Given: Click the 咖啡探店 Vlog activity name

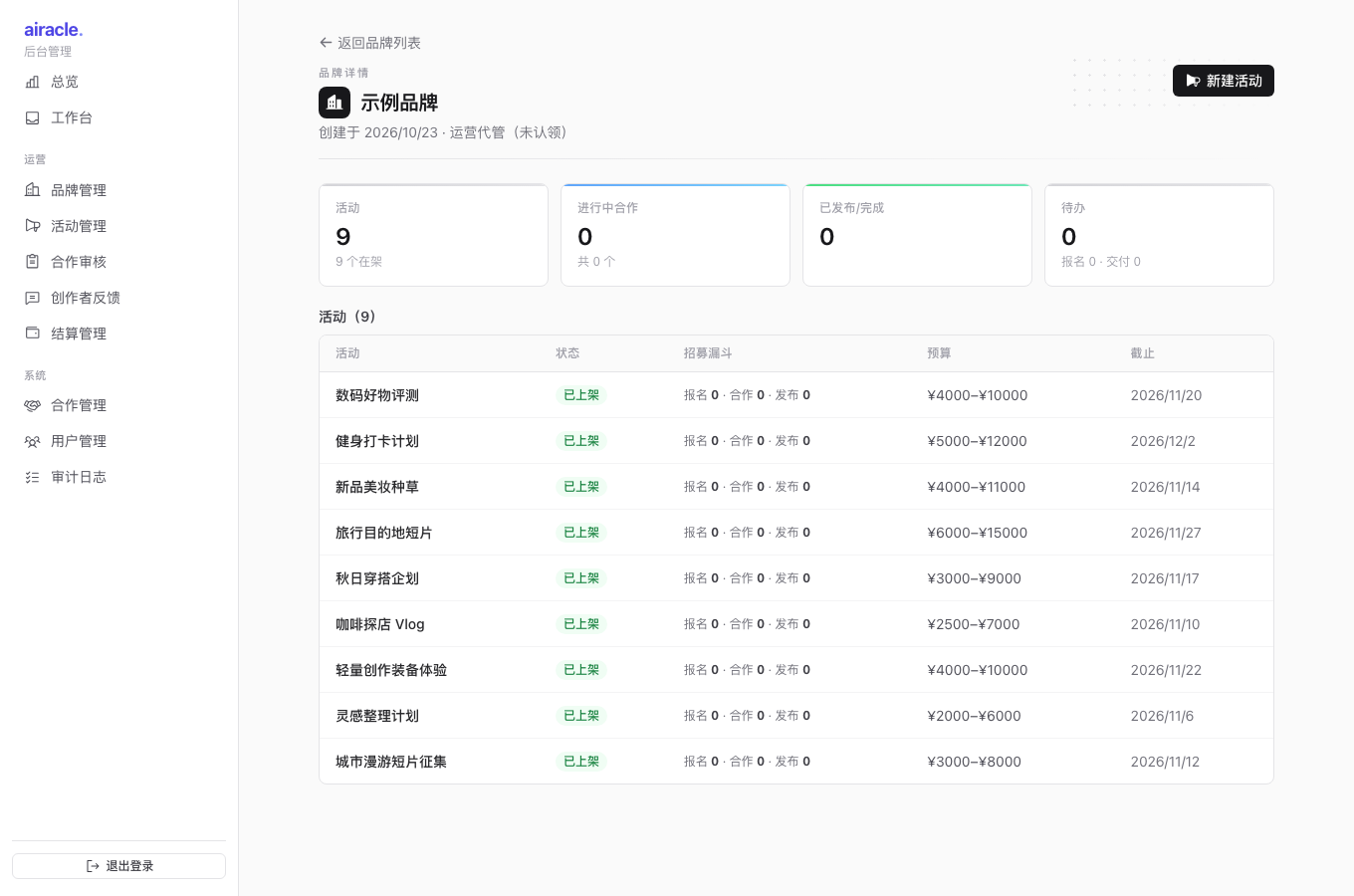Looking at the screenshot, I should (x=380, y=624).
